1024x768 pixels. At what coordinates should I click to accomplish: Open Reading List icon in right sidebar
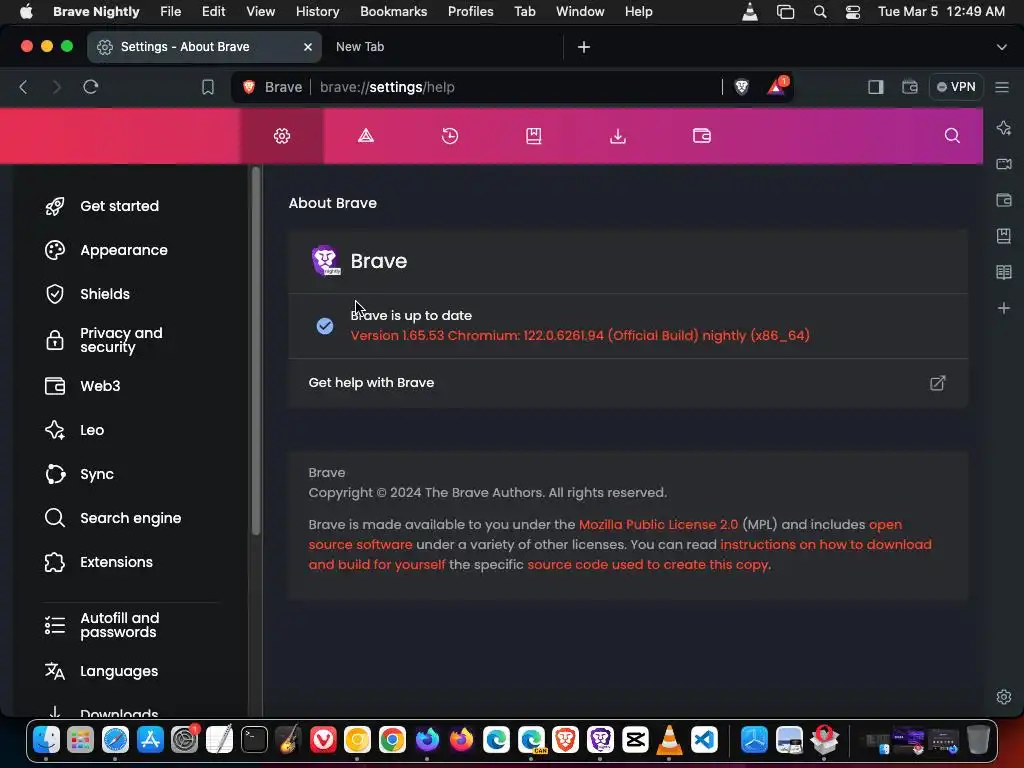tap(1004, 272)
